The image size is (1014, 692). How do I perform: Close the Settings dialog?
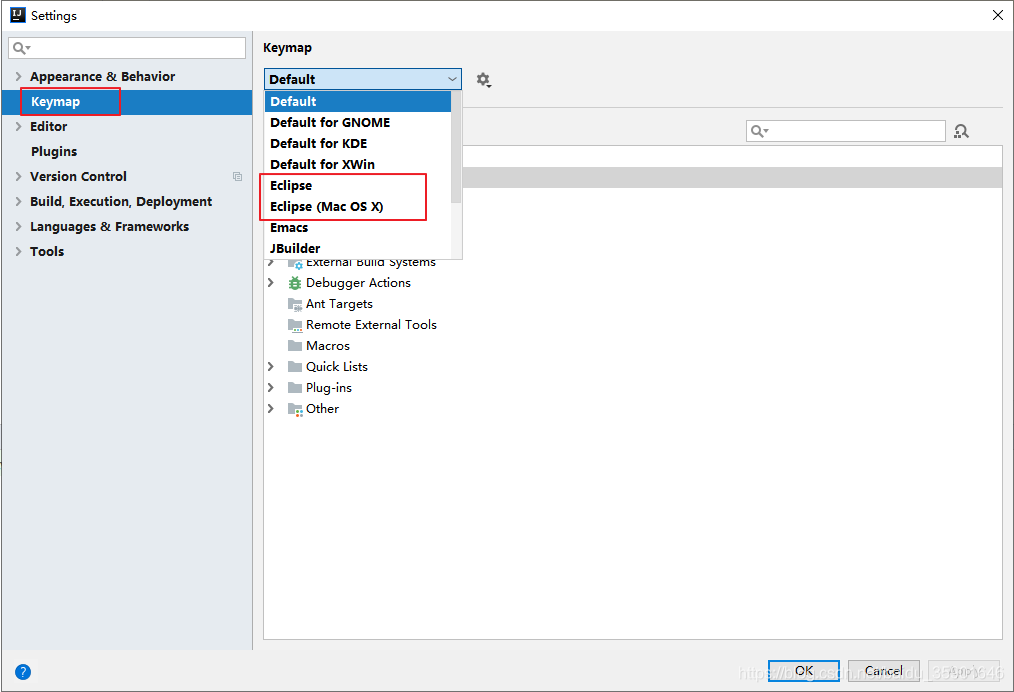(x=998, y=15)
